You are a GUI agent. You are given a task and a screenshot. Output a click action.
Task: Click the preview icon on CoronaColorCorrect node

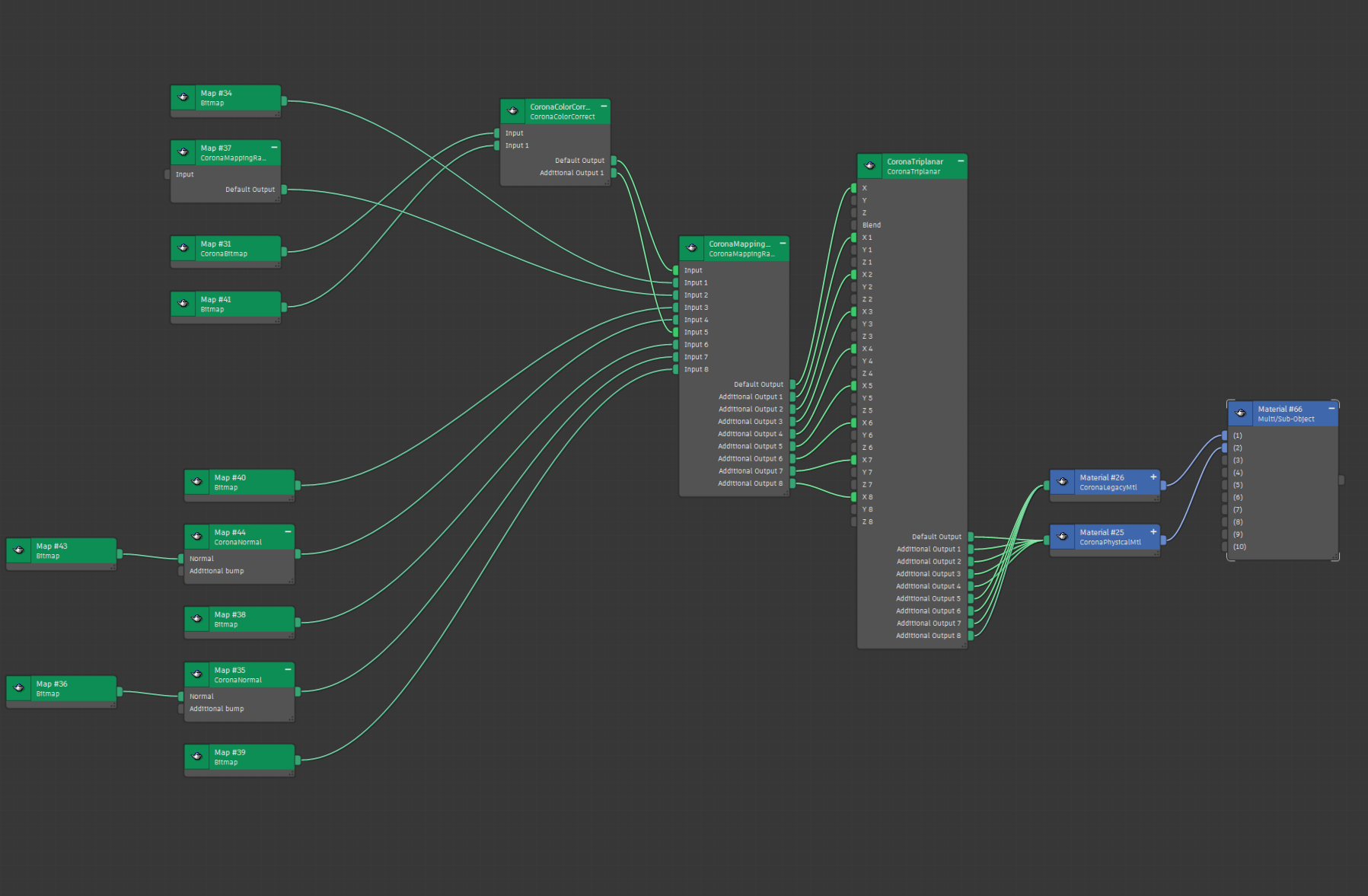click(x=512, y=111)
